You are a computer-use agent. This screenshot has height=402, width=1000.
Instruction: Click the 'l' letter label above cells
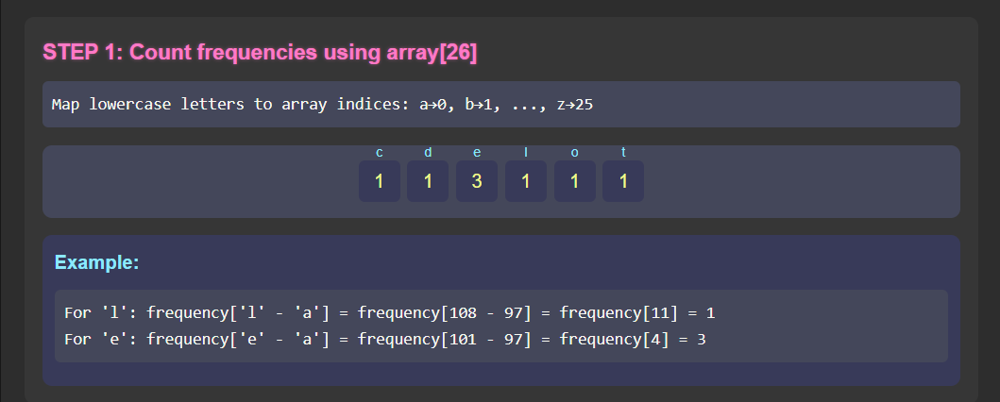pyautogui.click(x=526, y=152)
